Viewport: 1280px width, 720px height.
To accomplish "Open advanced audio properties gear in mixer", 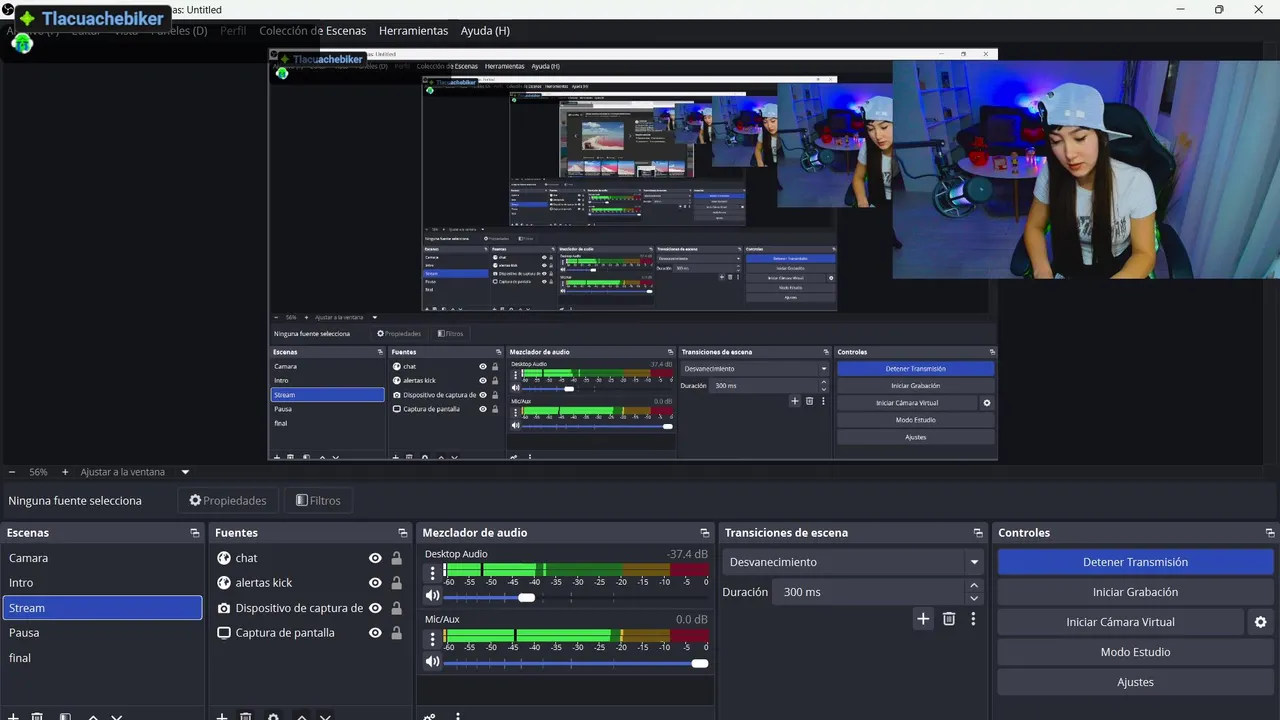I will click(x=430, y=716).
